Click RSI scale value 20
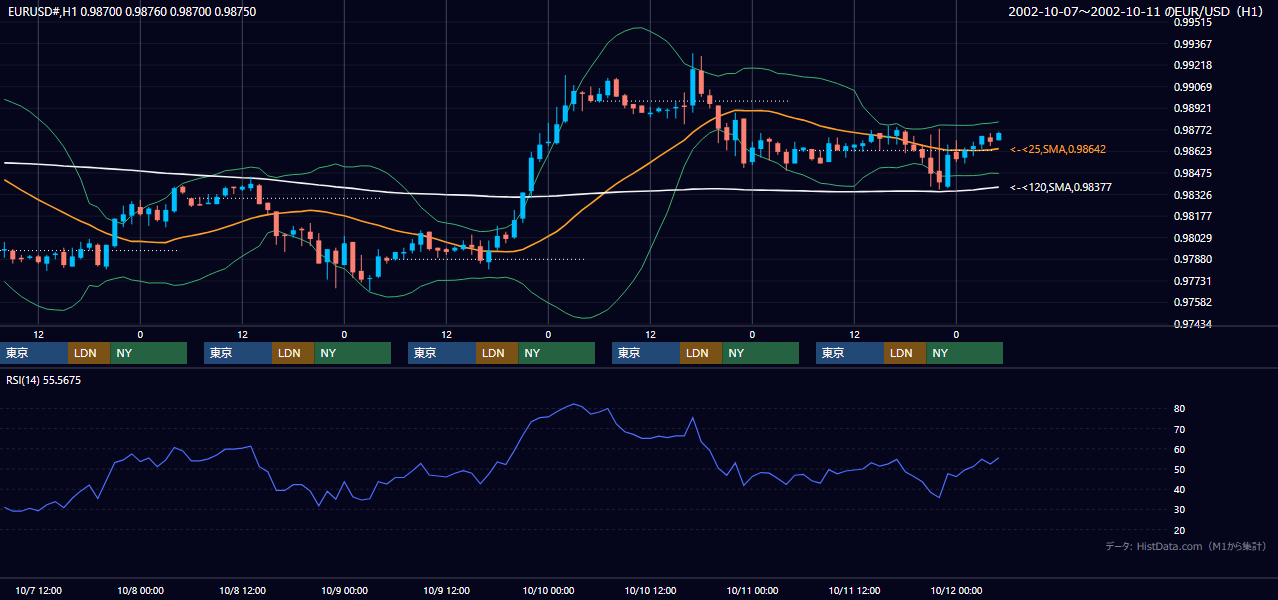Viewport: 1278px width, 600px height. pyautogui.click(x=1180, y=530)
